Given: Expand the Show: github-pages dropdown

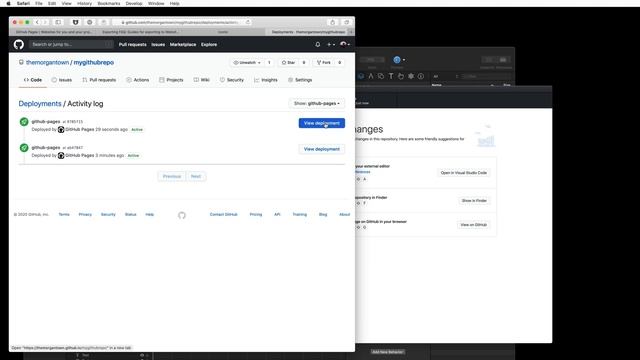Looking at the screenshot, I should coord(317,104).
